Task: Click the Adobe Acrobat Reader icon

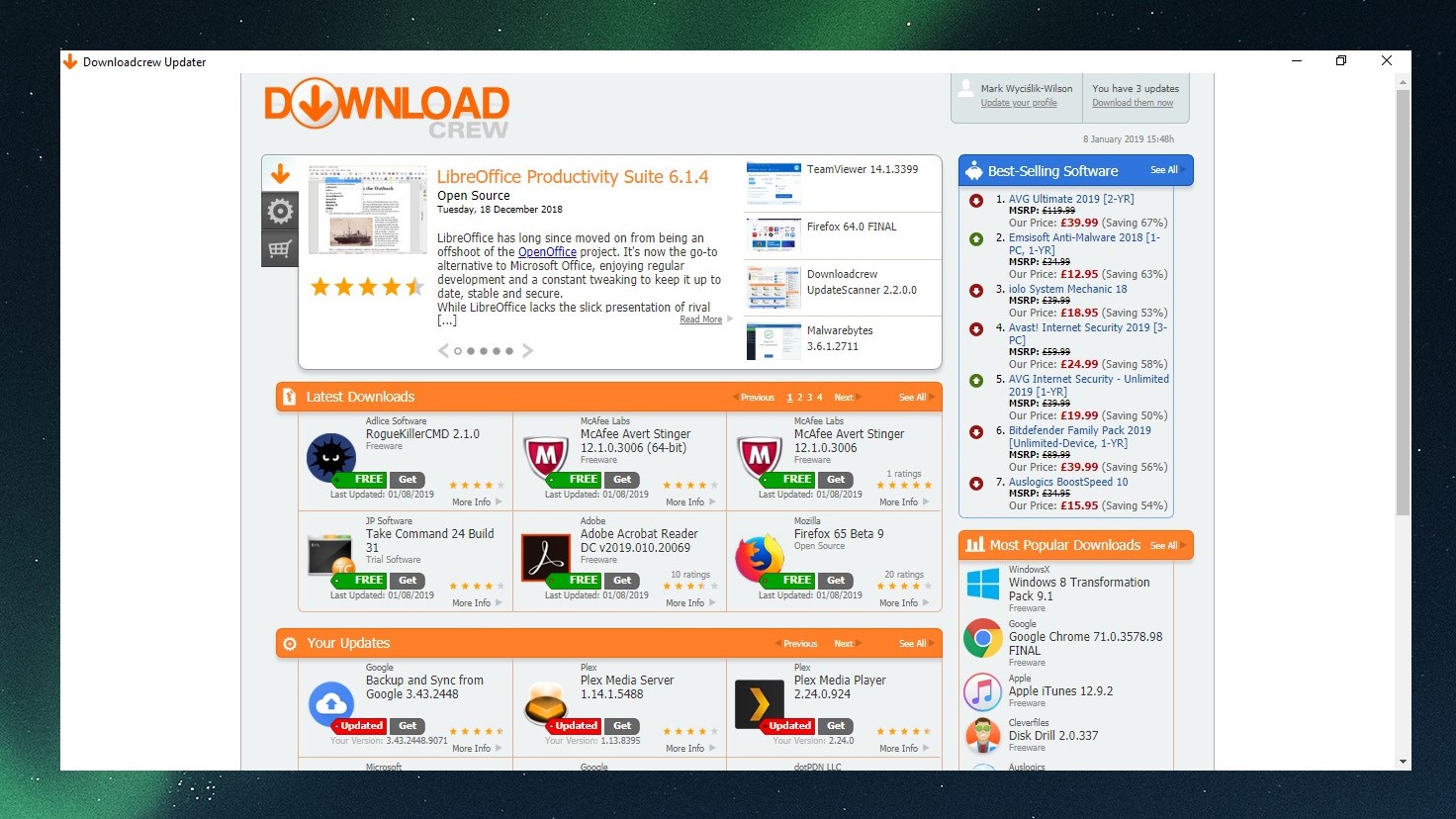Action: (x=545, y=558)
